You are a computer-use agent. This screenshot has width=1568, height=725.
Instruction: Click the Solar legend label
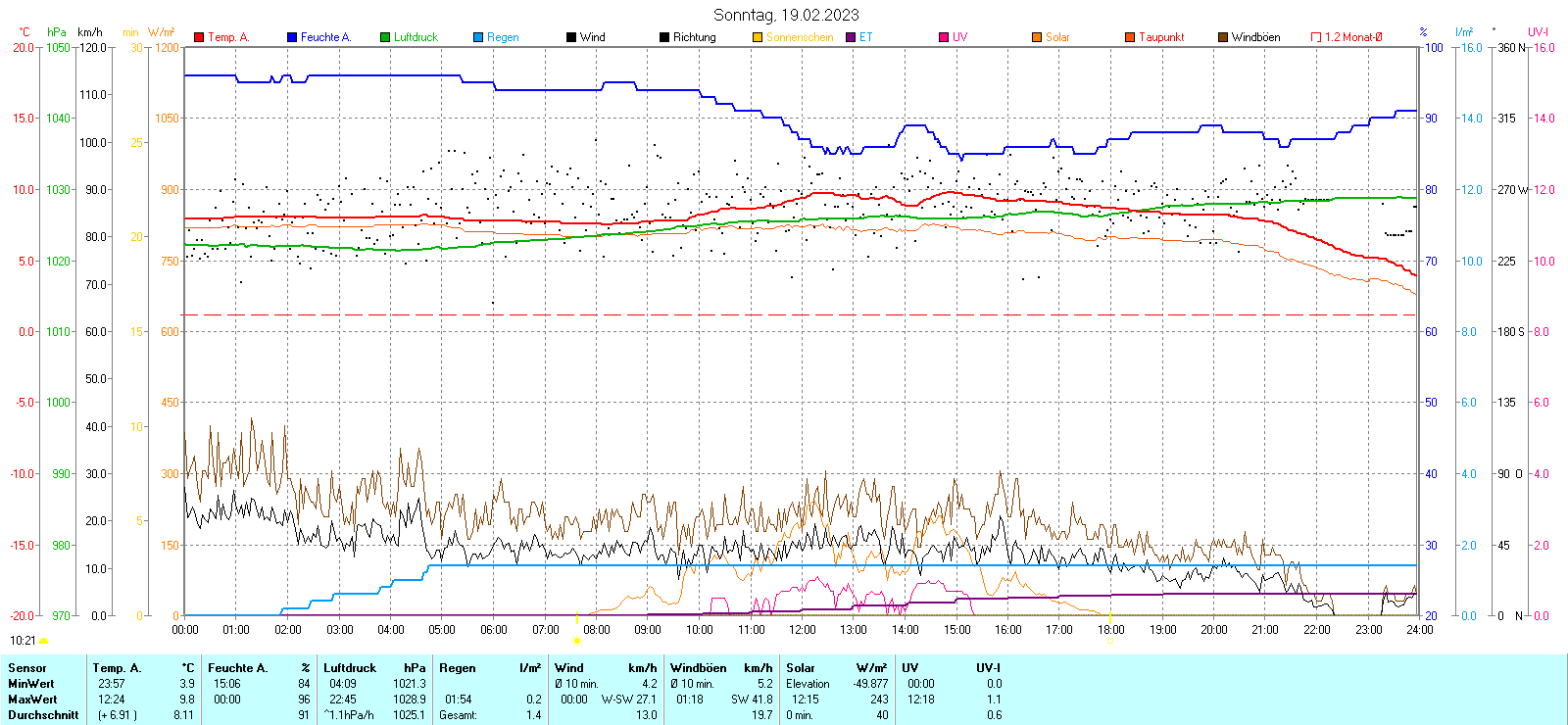pyautogui.click(x=1057, y=37)
